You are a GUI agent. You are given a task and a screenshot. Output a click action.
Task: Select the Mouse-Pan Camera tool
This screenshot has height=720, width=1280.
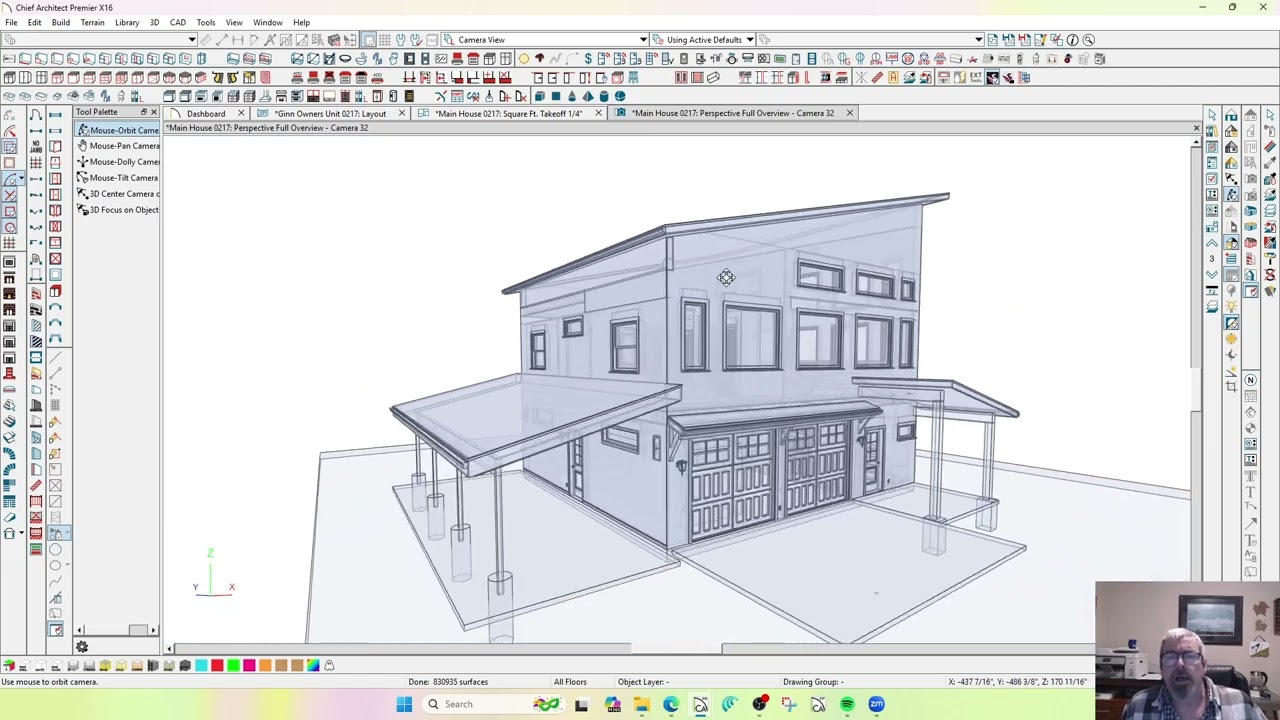coord(118,146)
